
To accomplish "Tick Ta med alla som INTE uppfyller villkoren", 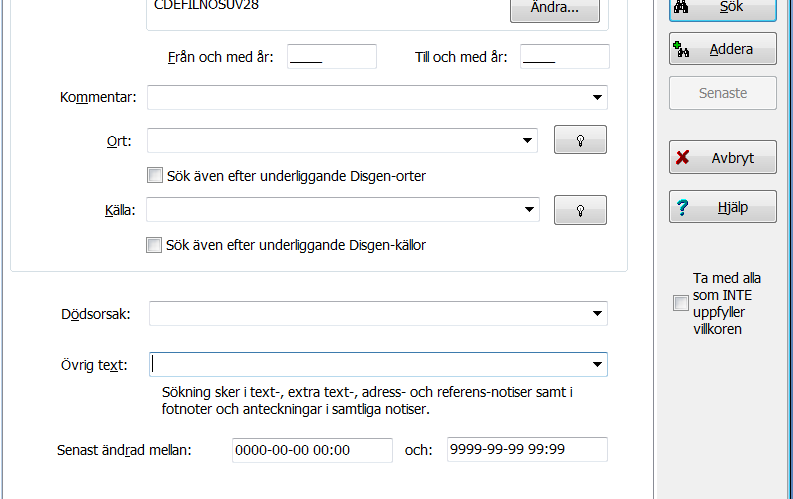I will click(x=681, y=303).
